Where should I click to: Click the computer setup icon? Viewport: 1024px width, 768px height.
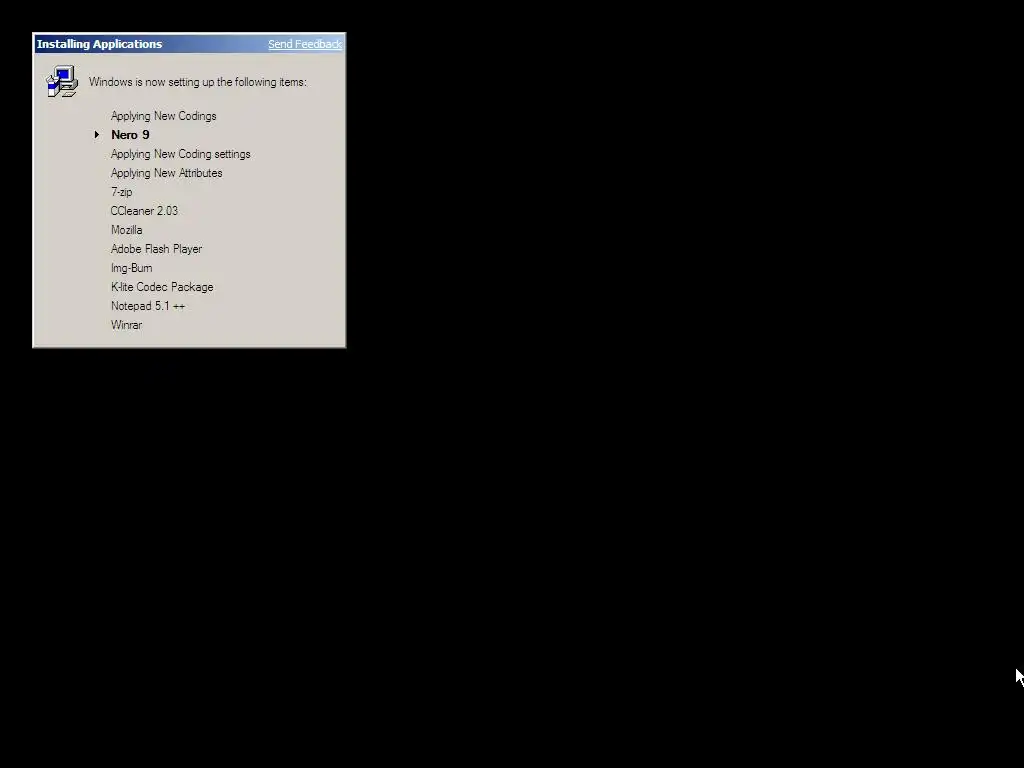pyautogui.click(x=62, y=82)
